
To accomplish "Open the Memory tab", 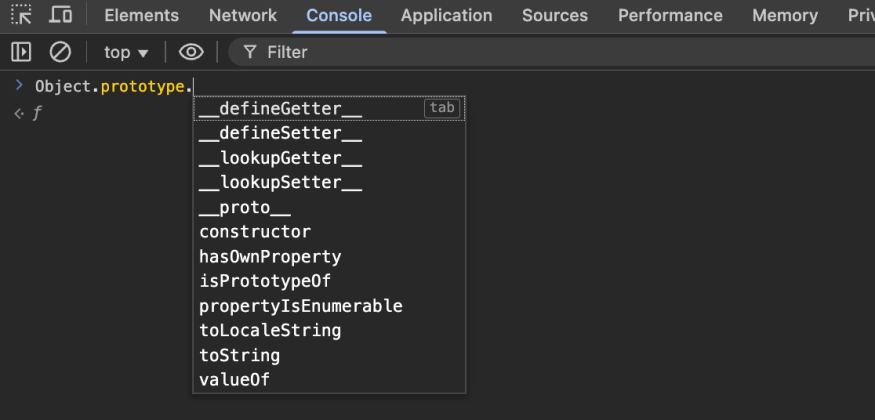I will (x=785, y=15).
